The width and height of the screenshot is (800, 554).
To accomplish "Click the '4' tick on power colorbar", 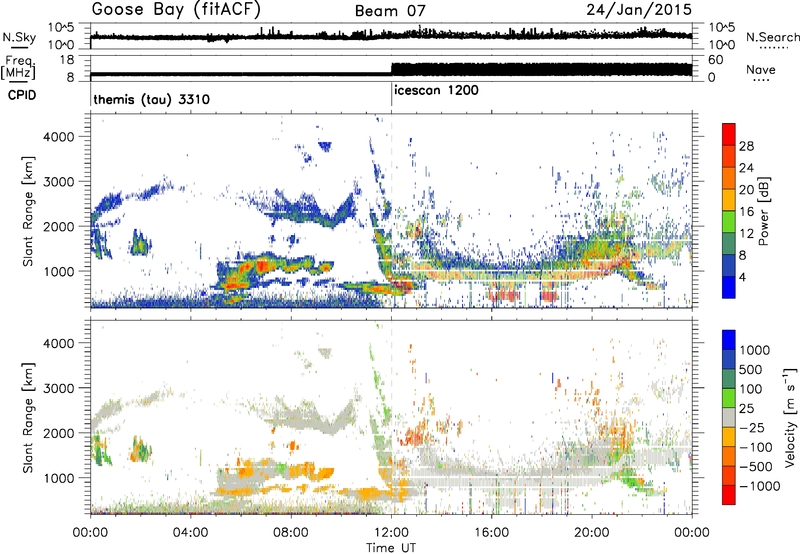I will (x=742, y=278).
